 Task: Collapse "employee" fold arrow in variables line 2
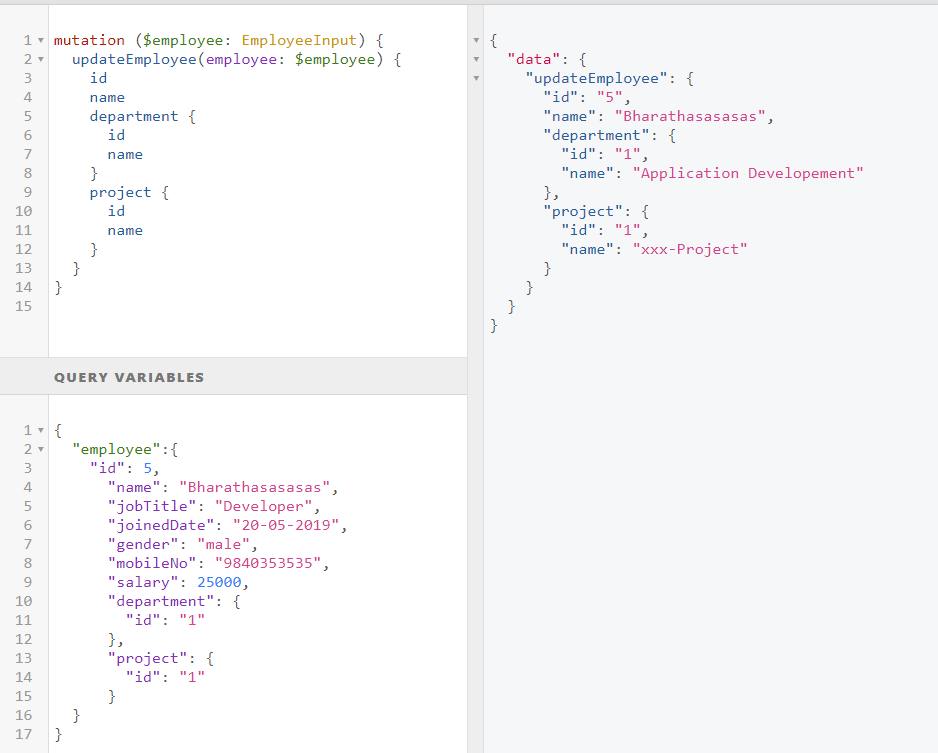[x=41, y=450]
